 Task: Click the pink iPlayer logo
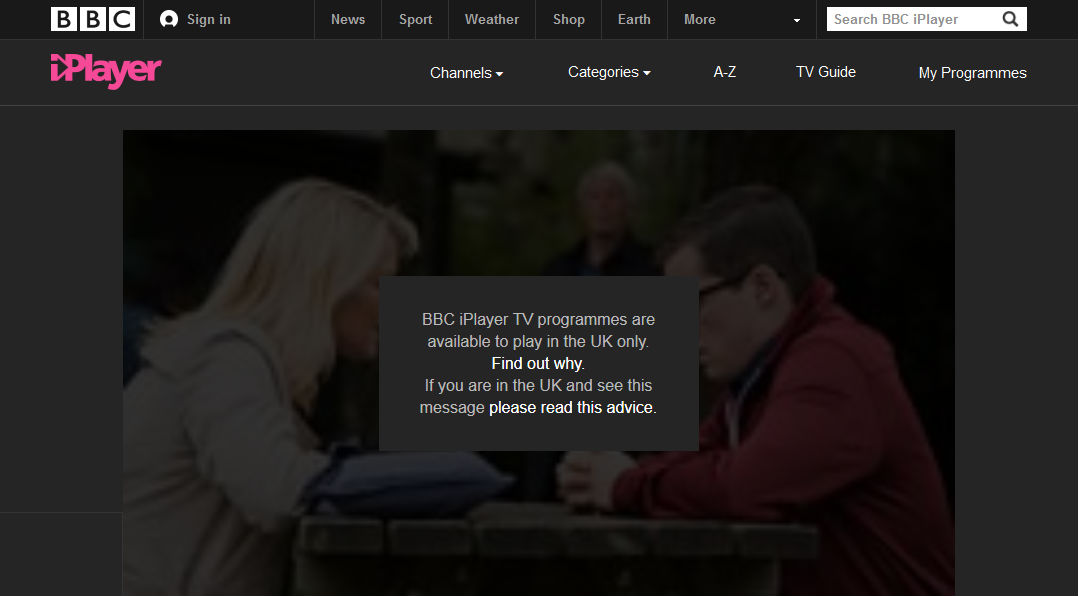point(106,71)
